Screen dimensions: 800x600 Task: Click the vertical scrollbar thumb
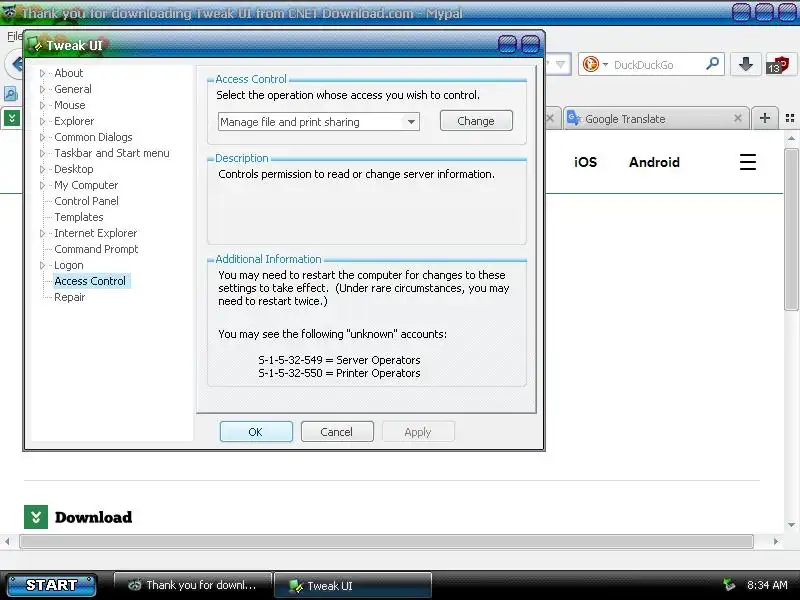tap(791, 229)
